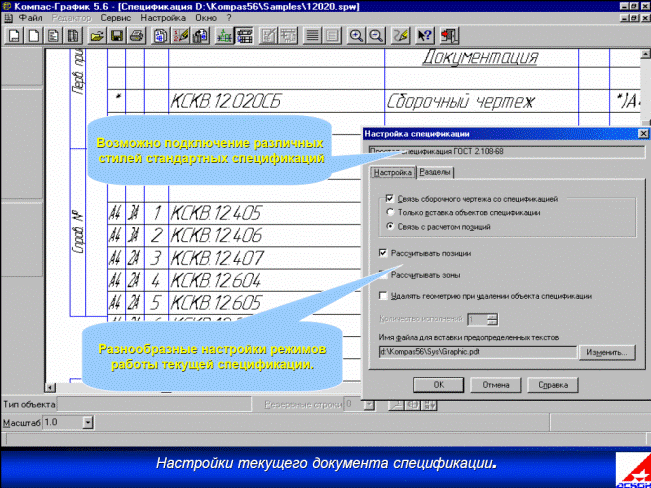
Task: Select Только вставка объектов спецификации option
Action: coord(389,213)
